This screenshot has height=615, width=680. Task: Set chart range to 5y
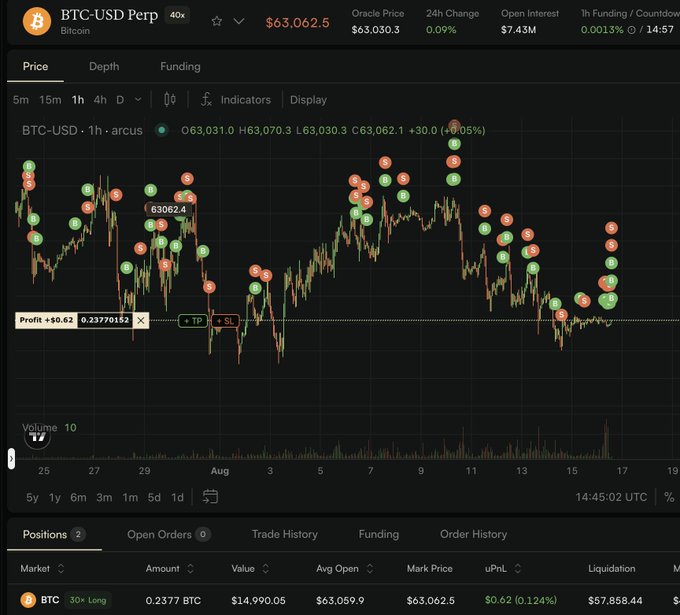(x=32, y=497)
